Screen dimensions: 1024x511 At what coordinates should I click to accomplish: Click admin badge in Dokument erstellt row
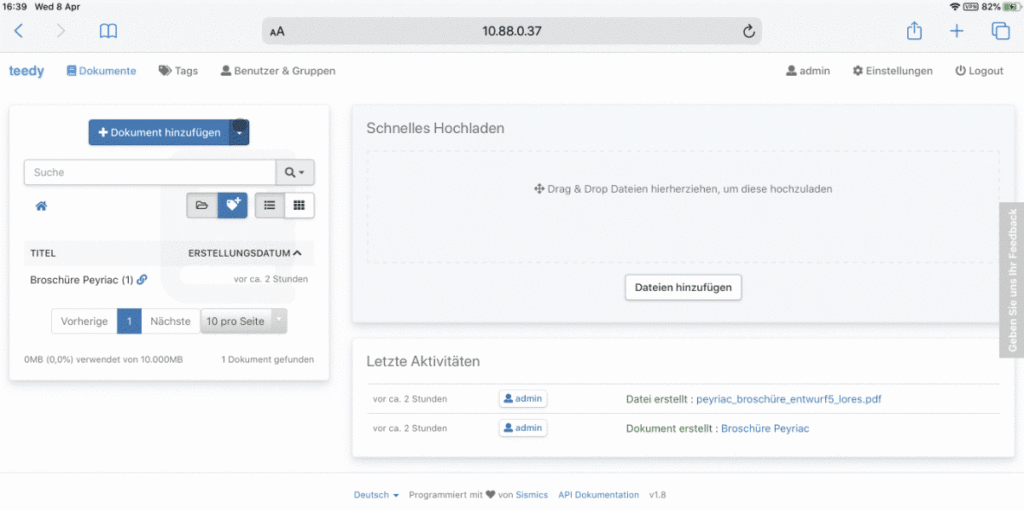523,428
